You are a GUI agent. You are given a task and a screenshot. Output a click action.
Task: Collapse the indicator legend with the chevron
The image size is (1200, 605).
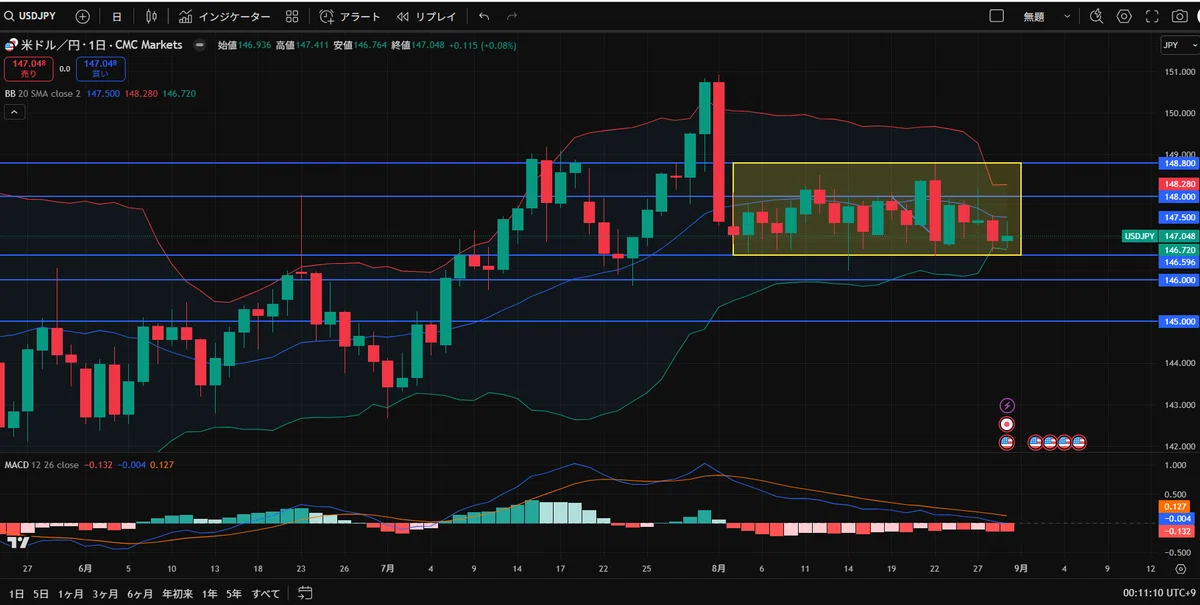15,112
